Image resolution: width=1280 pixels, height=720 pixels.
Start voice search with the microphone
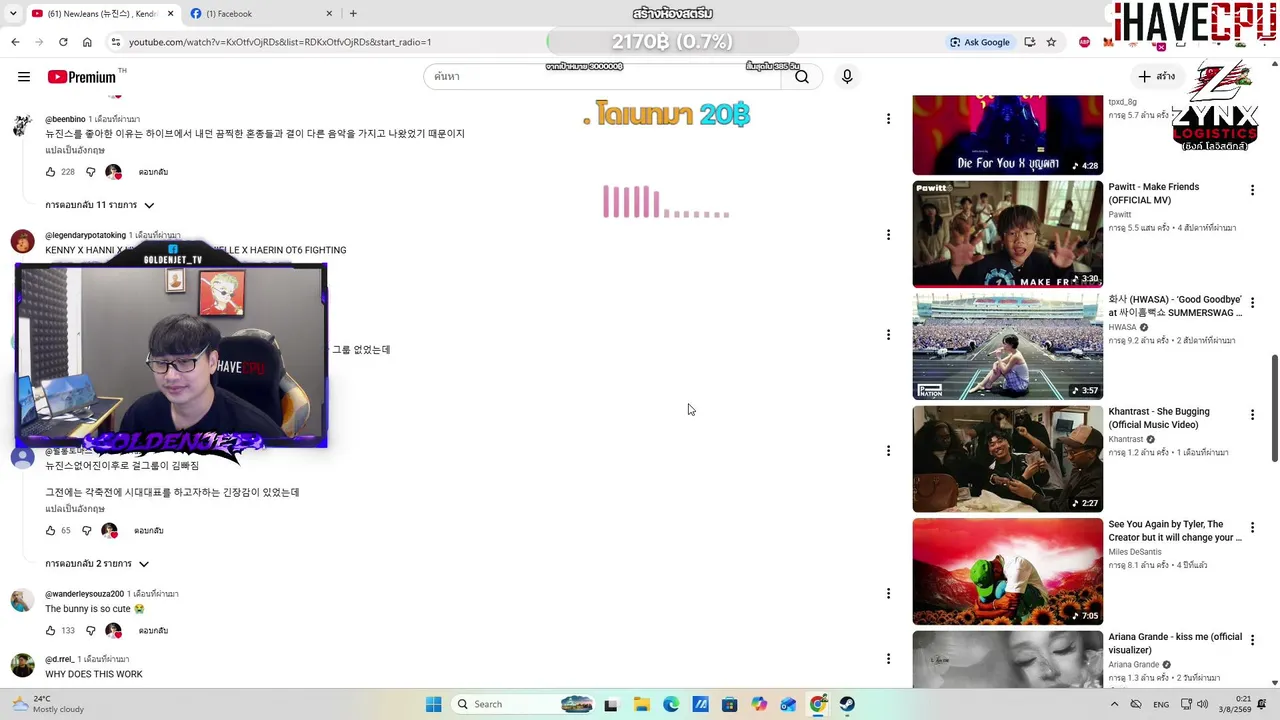pos(847,77)
